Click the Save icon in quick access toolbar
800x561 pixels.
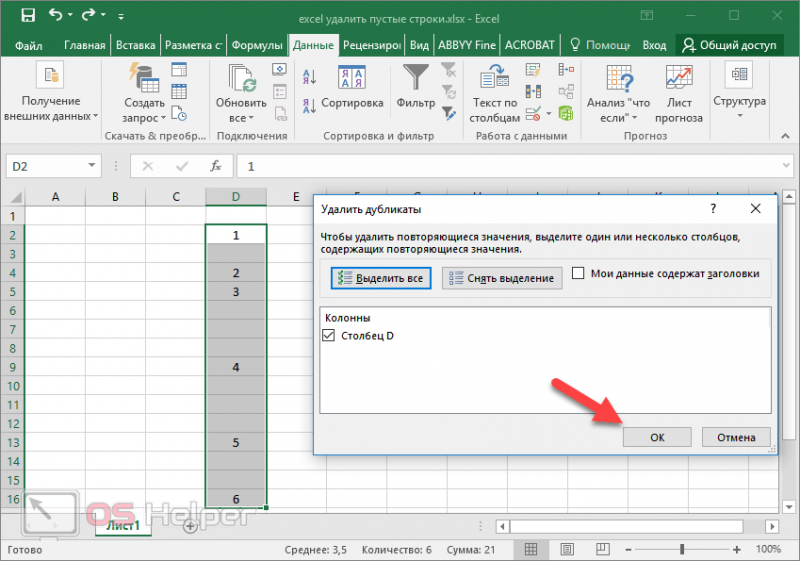pos(28,15)
